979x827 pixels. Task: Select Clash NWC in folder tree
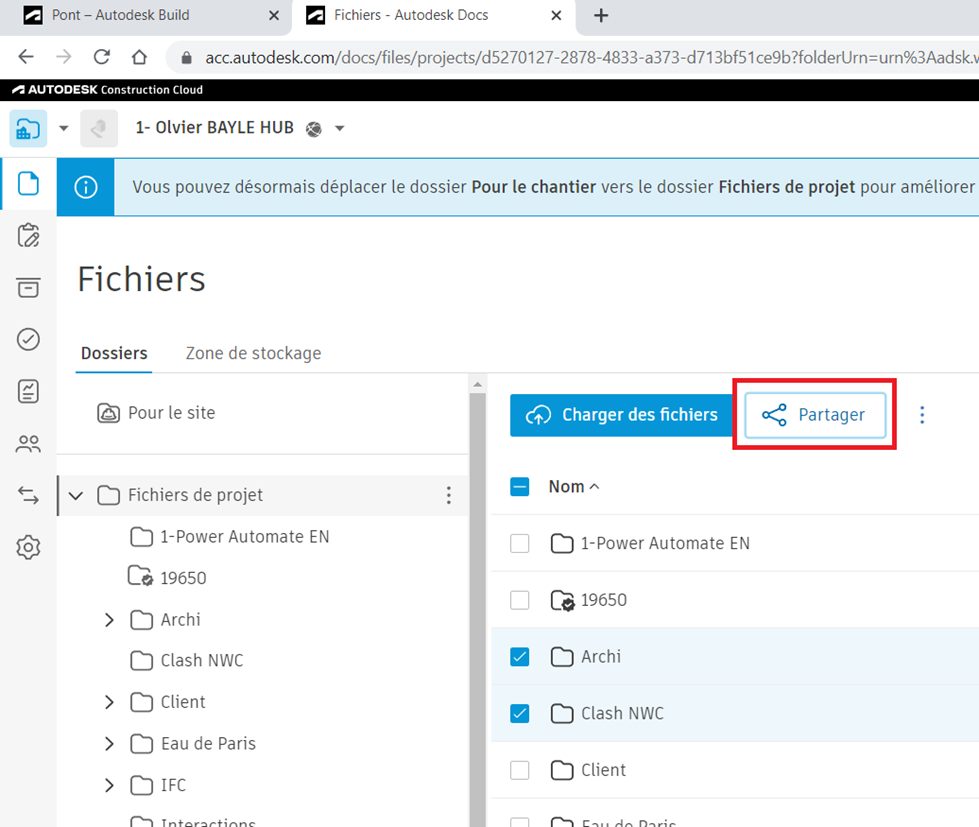202,660
